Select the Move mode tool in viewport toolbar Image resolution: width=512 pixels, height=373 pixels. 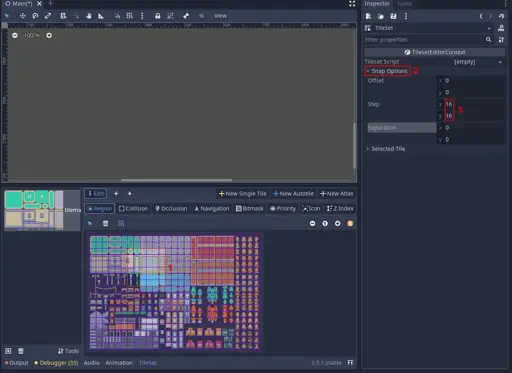coord(22,16)
